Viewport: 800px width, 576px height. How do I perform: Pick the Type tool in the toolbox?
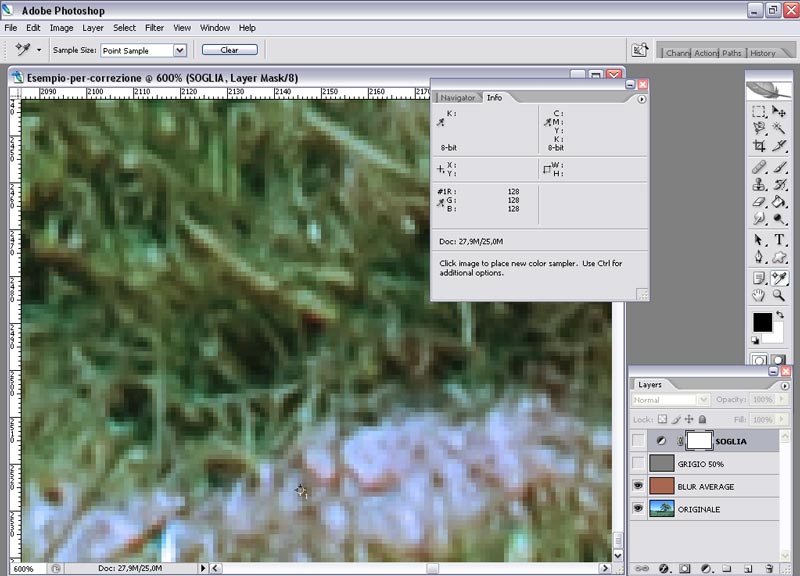click(779, 239)
